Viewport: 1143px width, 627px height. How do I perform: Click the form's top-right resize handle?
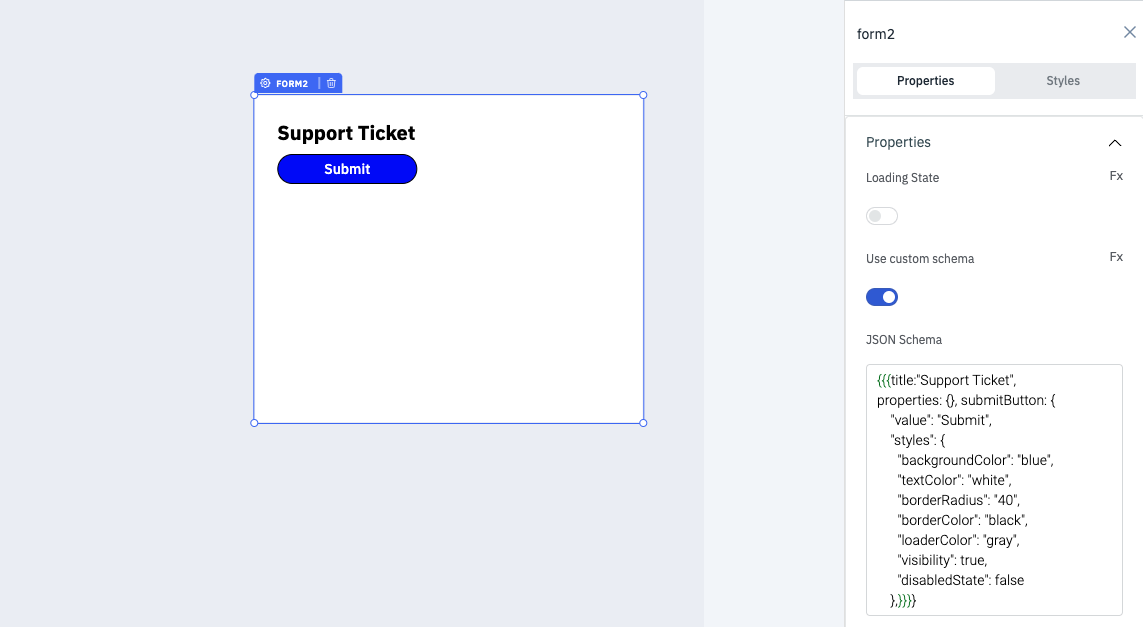[643, 95]
